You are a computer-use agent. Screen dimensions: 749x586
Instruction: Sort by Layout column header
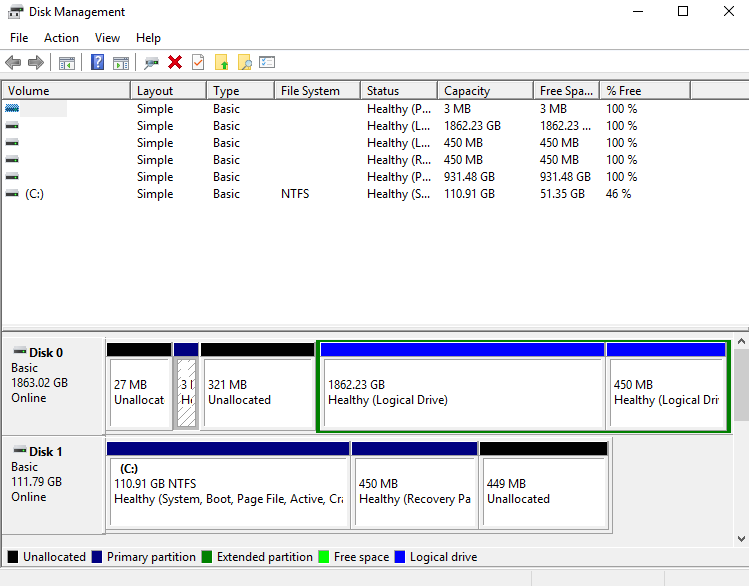[x=169, y=90]
